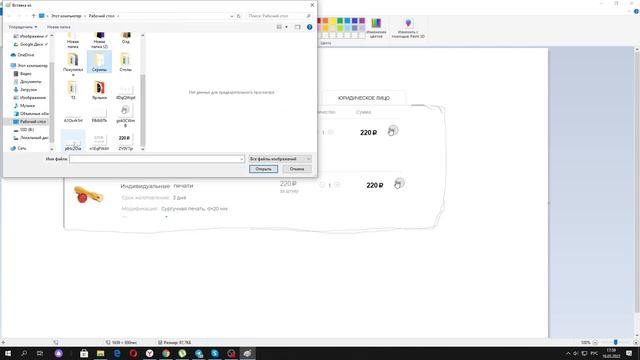The height and width of the screenshot is (360, 640).
Task: Click Изменить с помощью Paint 3D
Action: click(x=408, y=28)
